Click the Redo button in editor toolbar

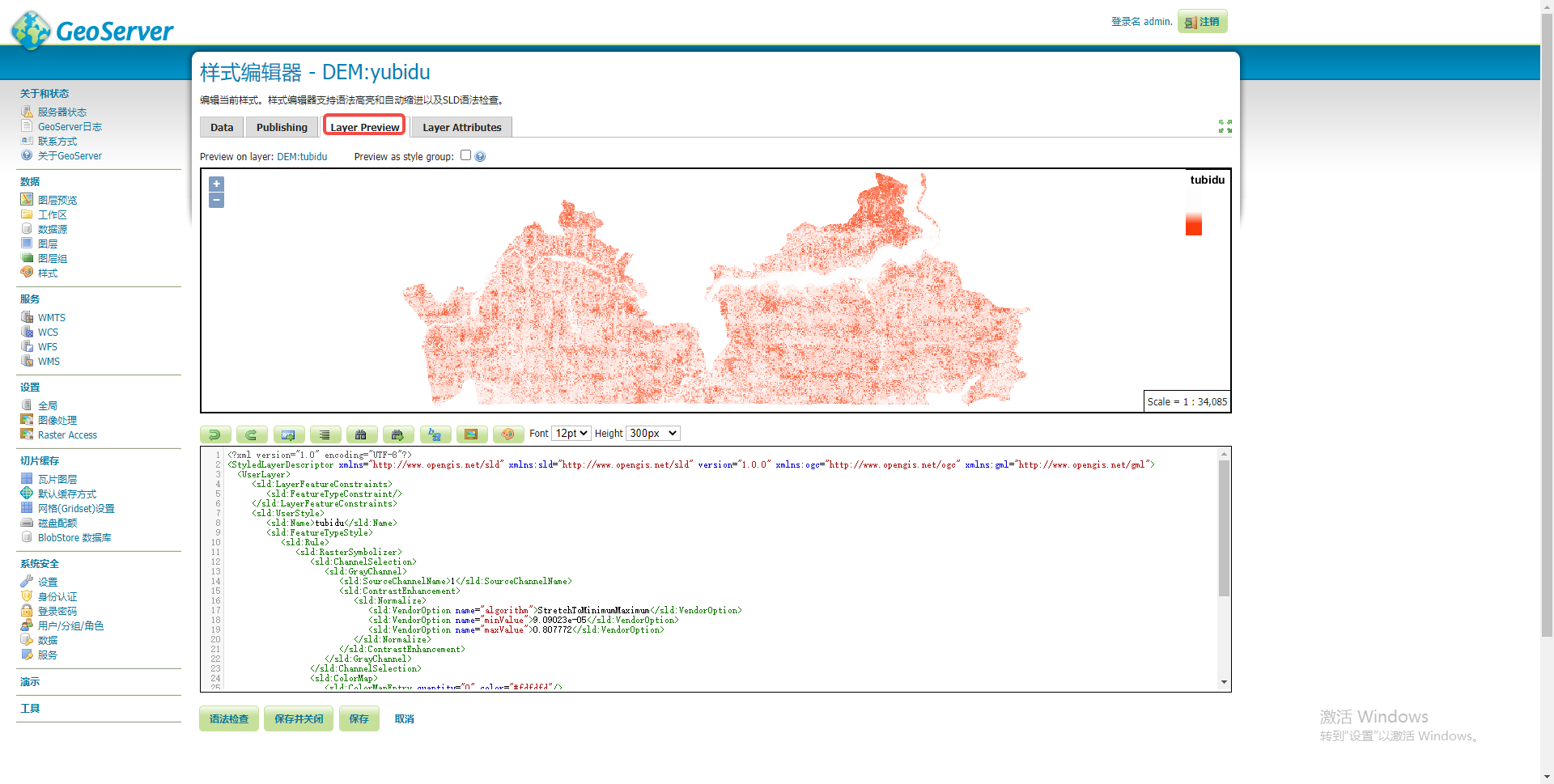(252, 434)
